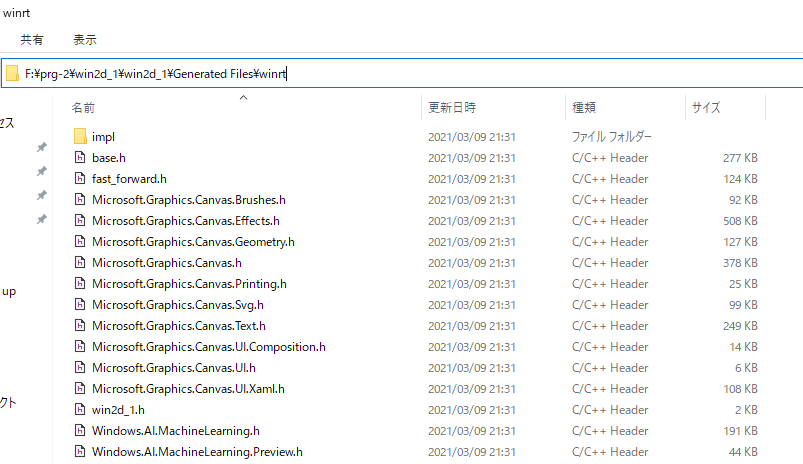Select the Microsoft.Graphics.Canvas.Effects.h file icon
This screenshot has height=464, width=803.
click(x=80, y=221)
